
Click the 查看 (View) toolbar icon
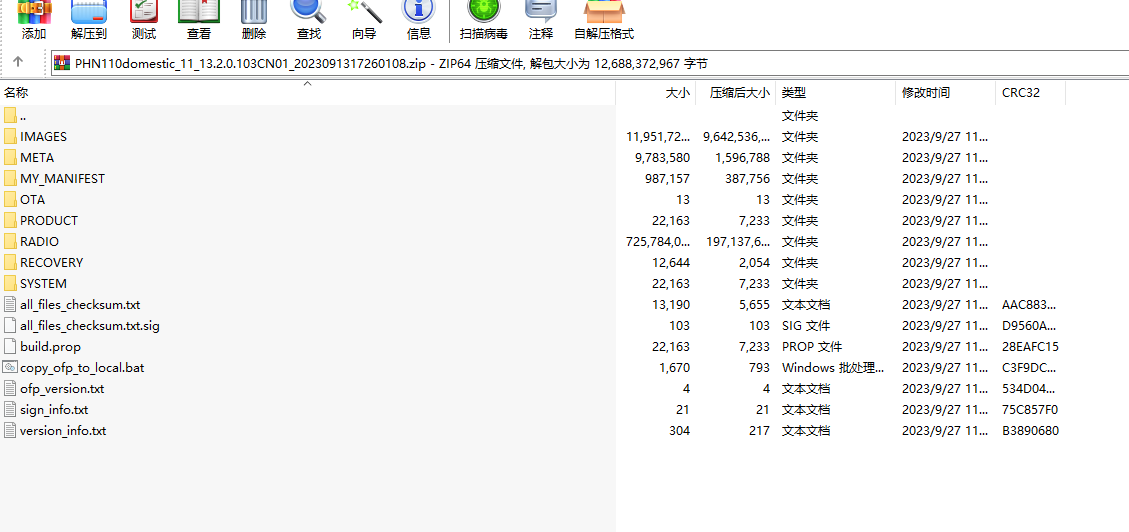pos(199,20)
